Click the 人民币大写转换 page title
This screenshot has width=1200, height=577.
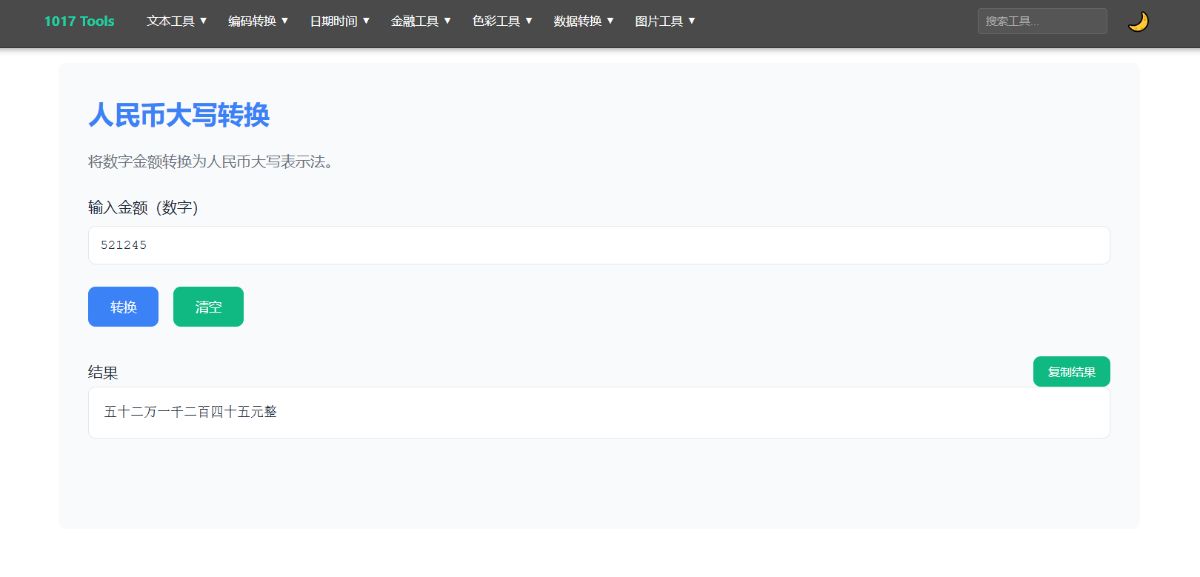(x=178, y=116)
